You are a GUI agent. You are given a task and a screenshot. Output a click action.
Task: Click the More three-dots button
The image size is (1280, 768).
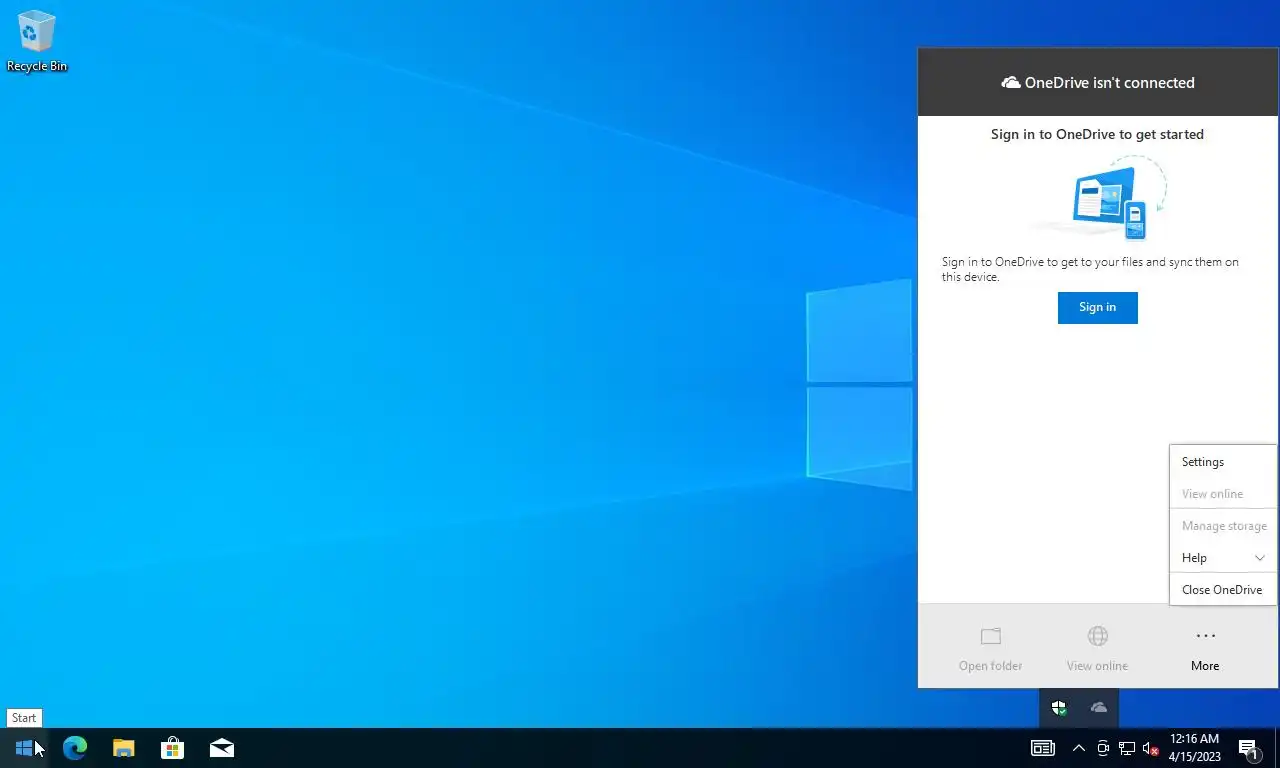[1205, 649]
